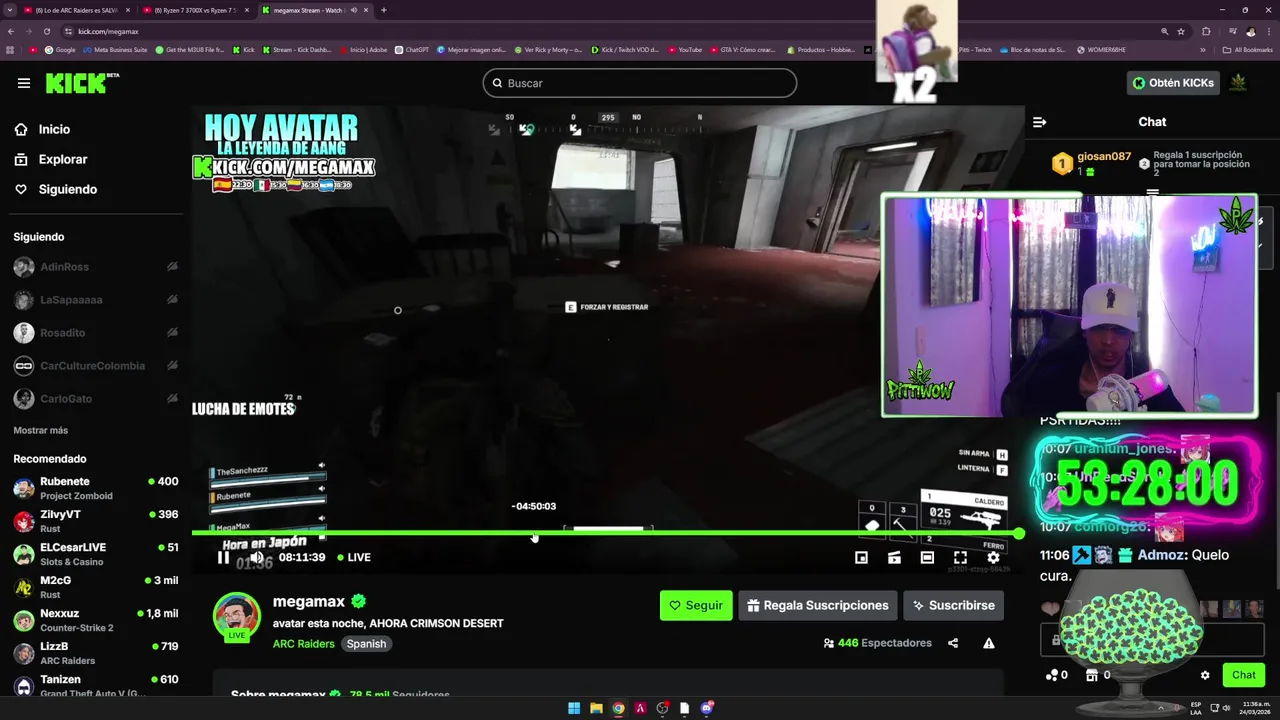Report the stream with the warning icon
1280x720 pixels.
[988, 643]
